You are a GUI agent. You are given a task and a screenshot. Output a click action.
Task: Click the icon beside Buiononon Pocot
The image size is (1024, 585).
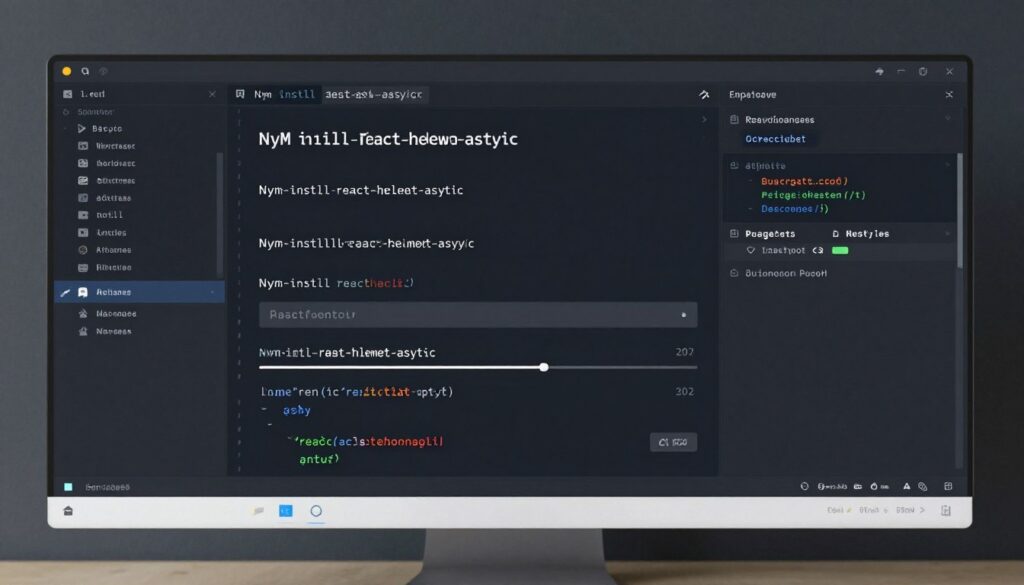coord(734,273)
